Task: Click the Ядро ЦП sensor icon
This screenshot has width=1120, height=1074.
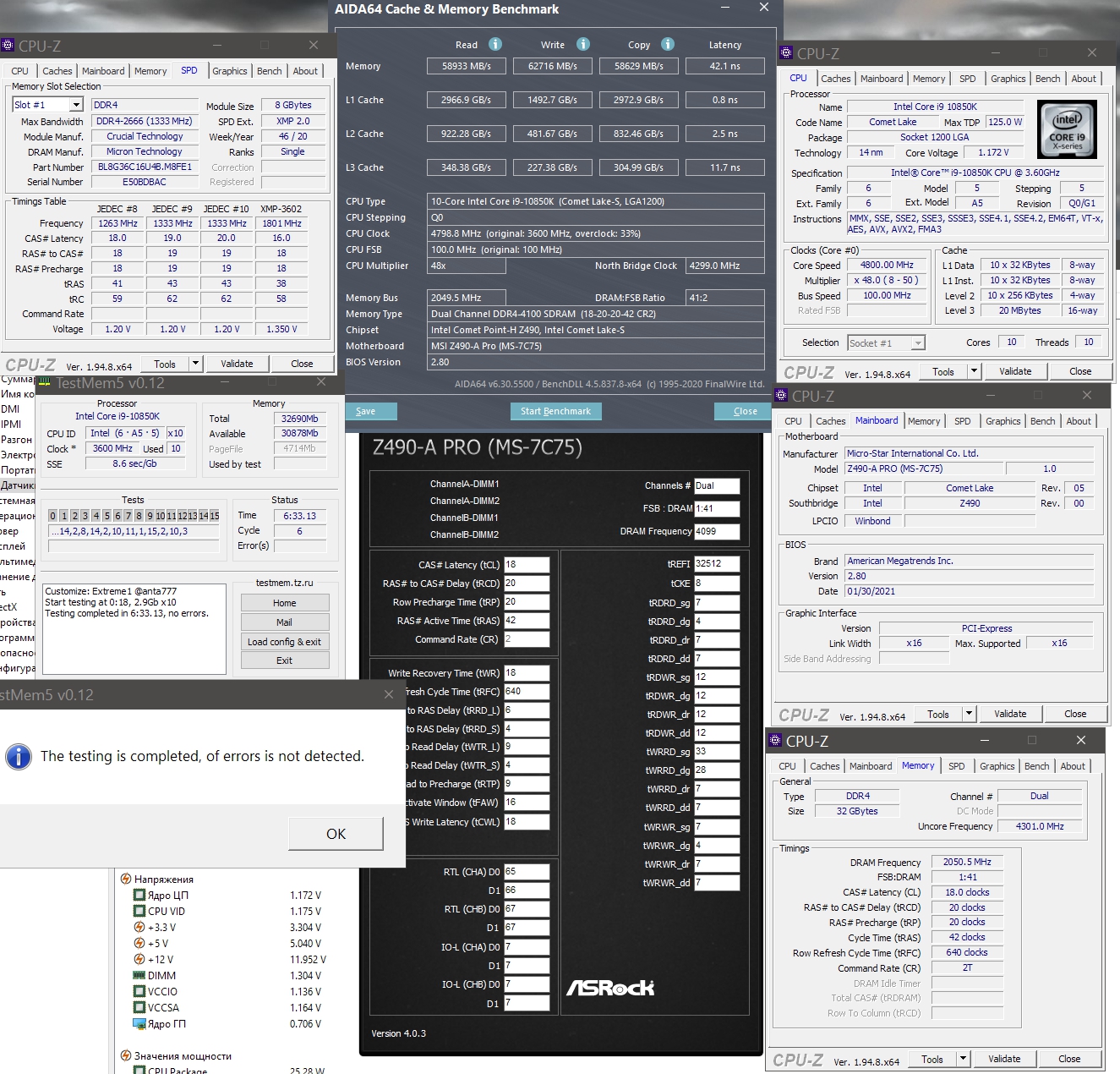Action: [x=139, y=895]
